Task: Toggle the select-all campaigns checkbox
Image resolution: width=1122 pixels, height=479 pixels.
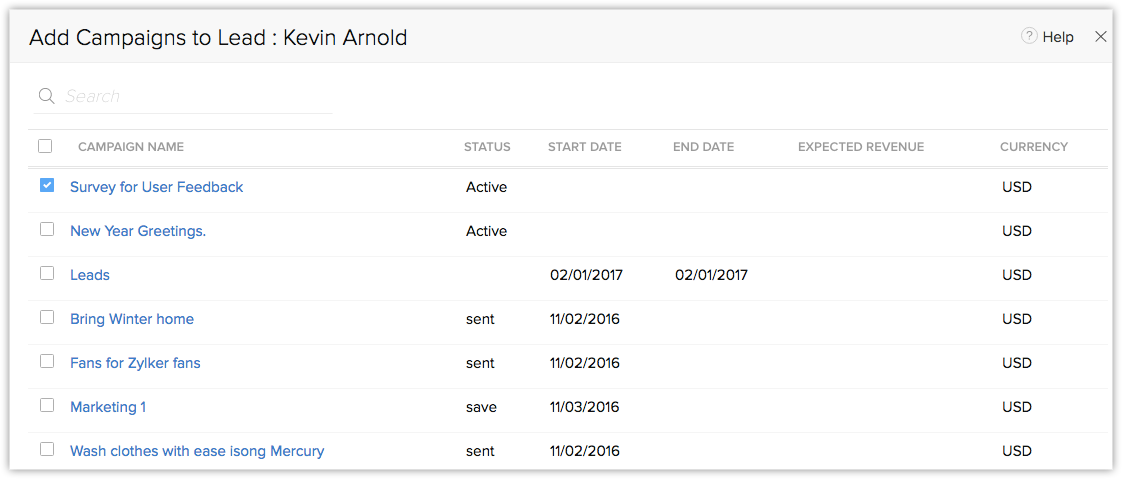Action: (45, 146)
